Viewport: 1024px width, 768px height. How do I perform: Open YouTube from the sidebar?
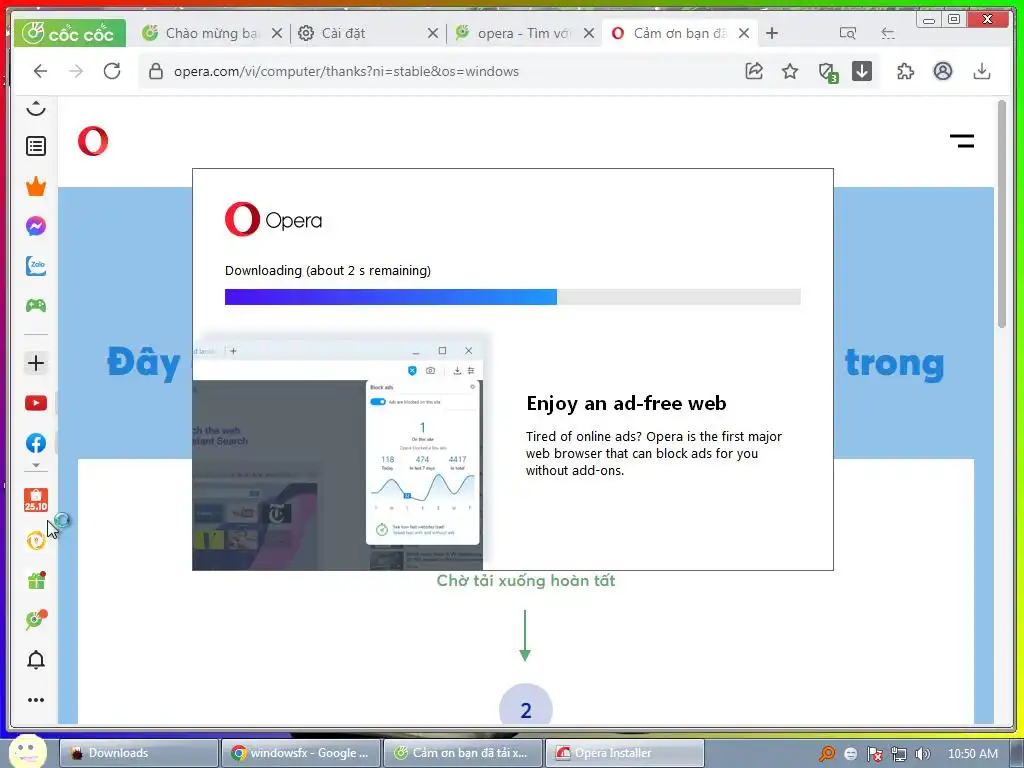click(36, 403)
